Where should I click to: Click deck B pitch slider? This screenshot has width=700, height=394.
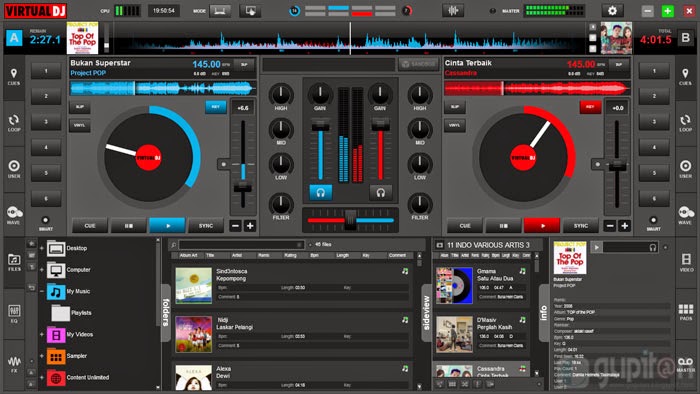(x=617, y=166)
